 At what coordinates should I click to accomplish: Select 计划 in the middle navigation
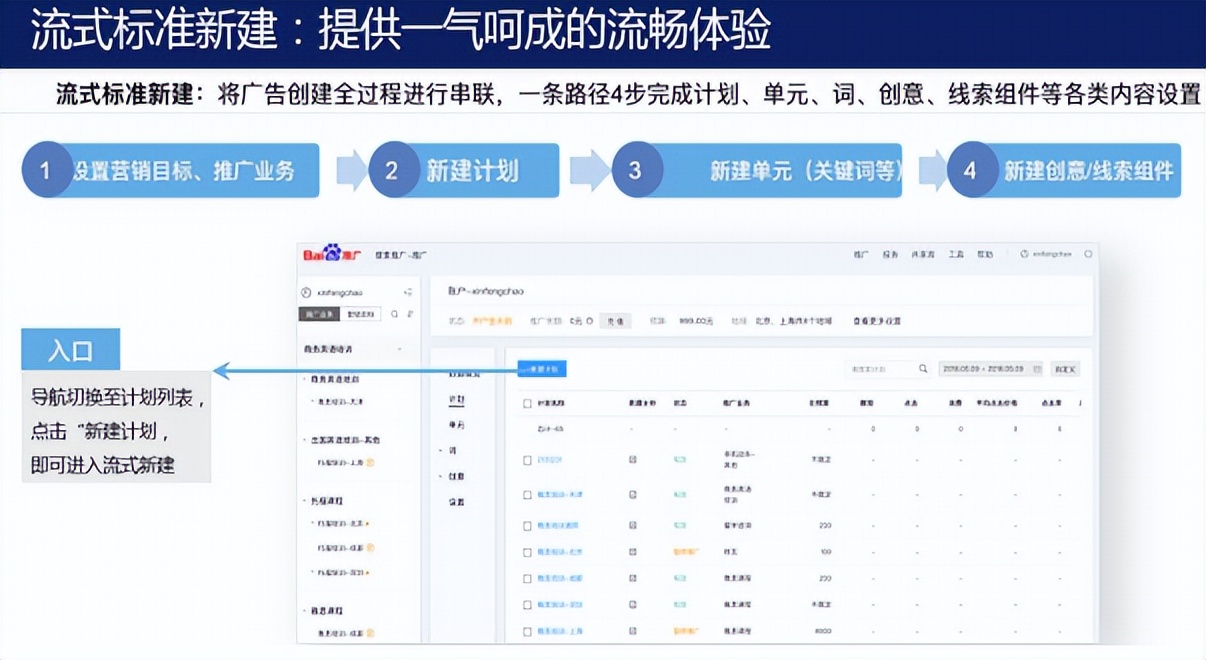tap(457, 400)
